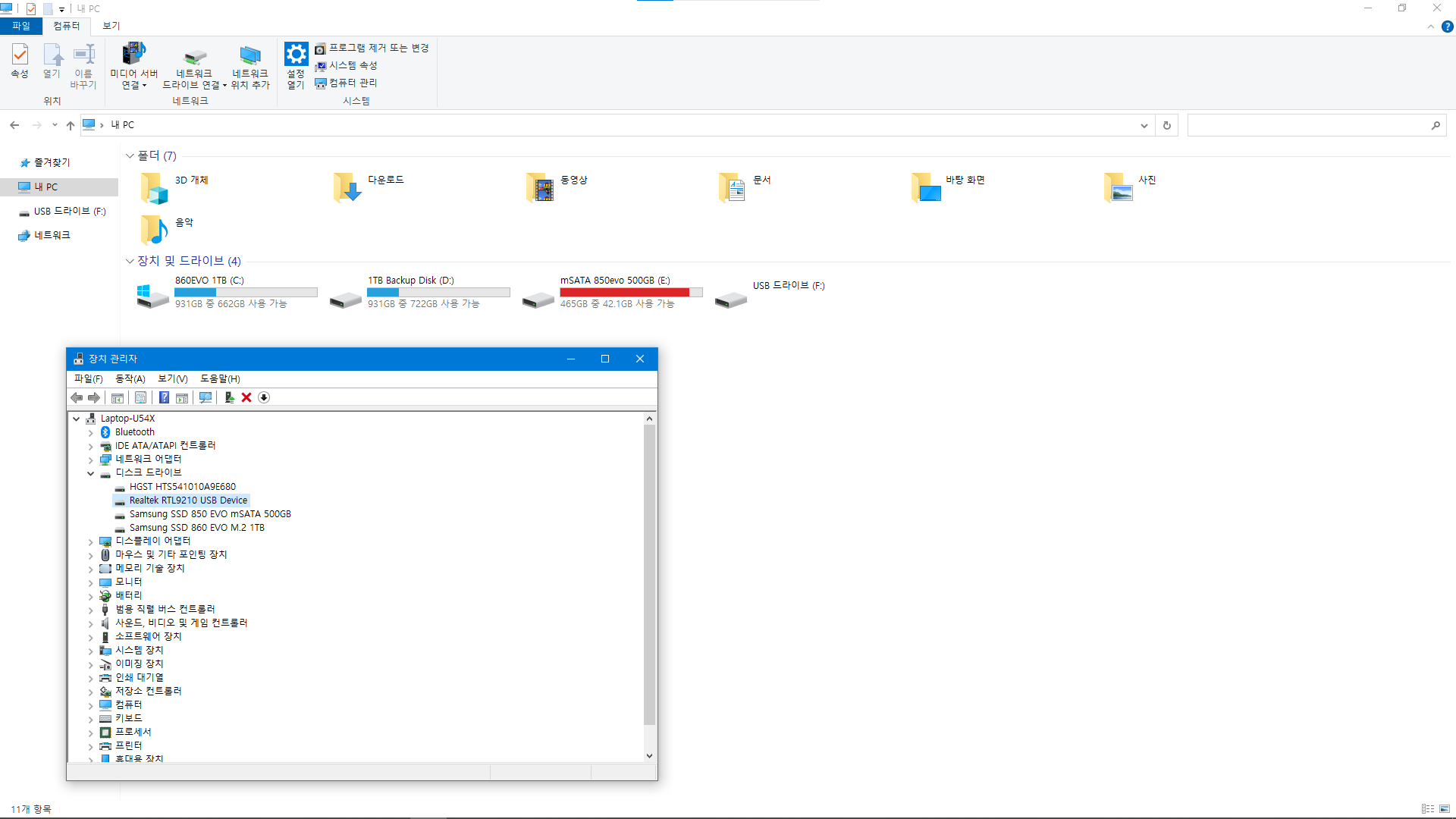Click the 내 PC address bar path
Image resolution: width=1456 pixels, height=819 pixels.
pyautogui.click(x=123, y=125)
